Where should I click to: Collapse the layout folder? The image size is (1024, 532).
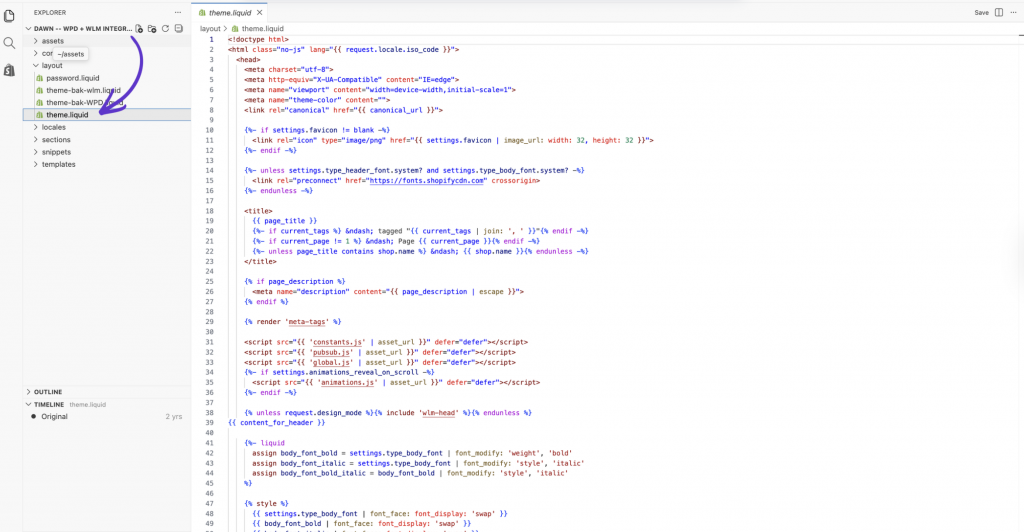[36, 65]
